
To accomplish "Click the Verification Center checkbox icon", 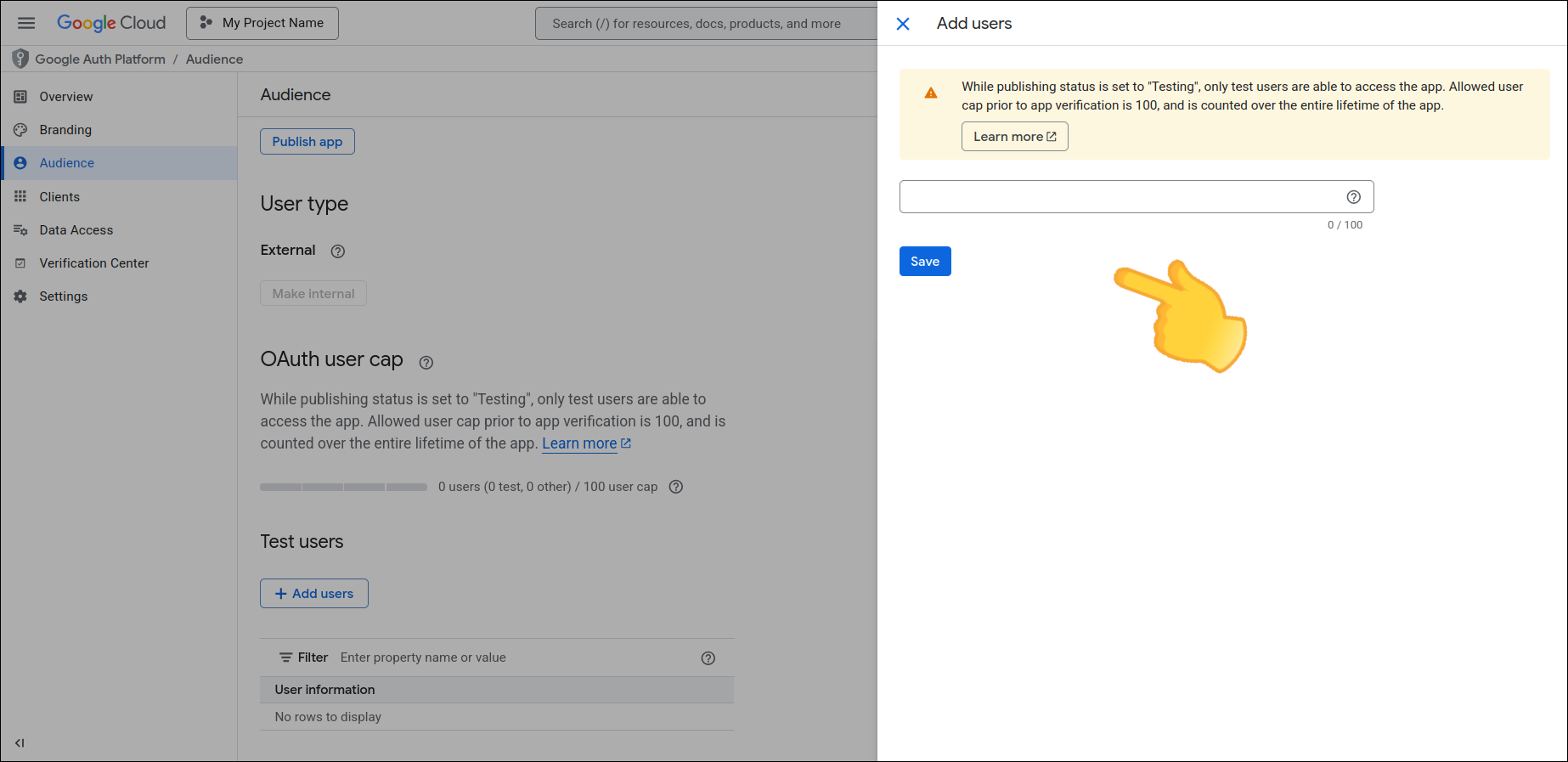I will click(20, 263).
